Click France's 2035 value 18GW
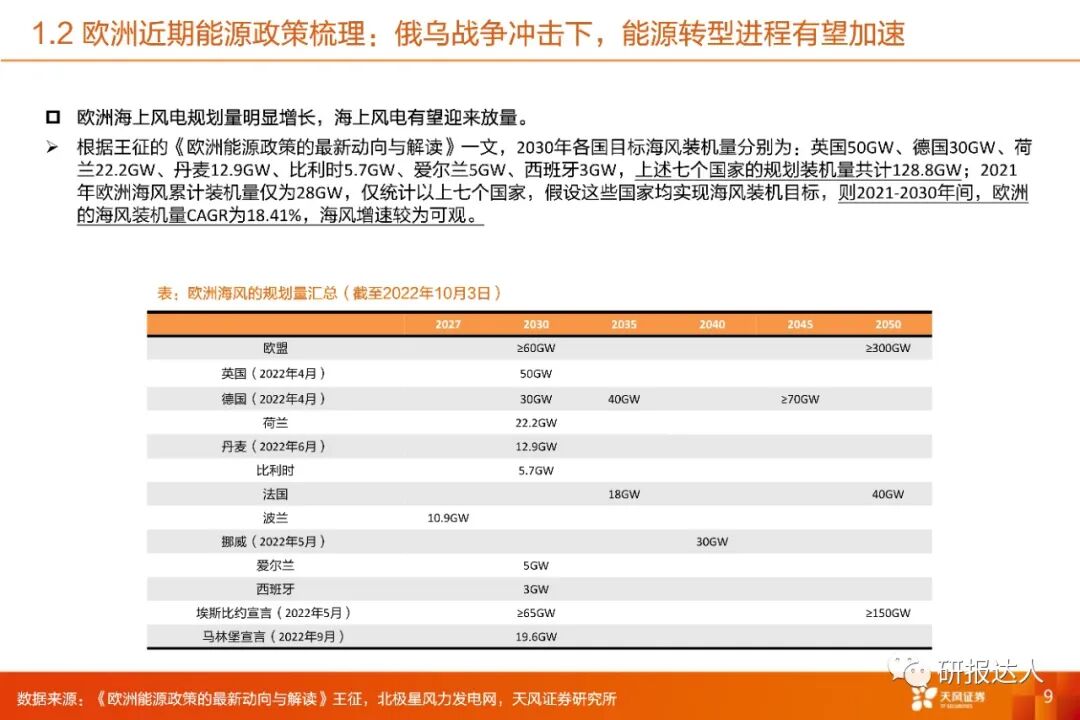Viewport: 1080px width, 720px height. click(x=624, y=494)
